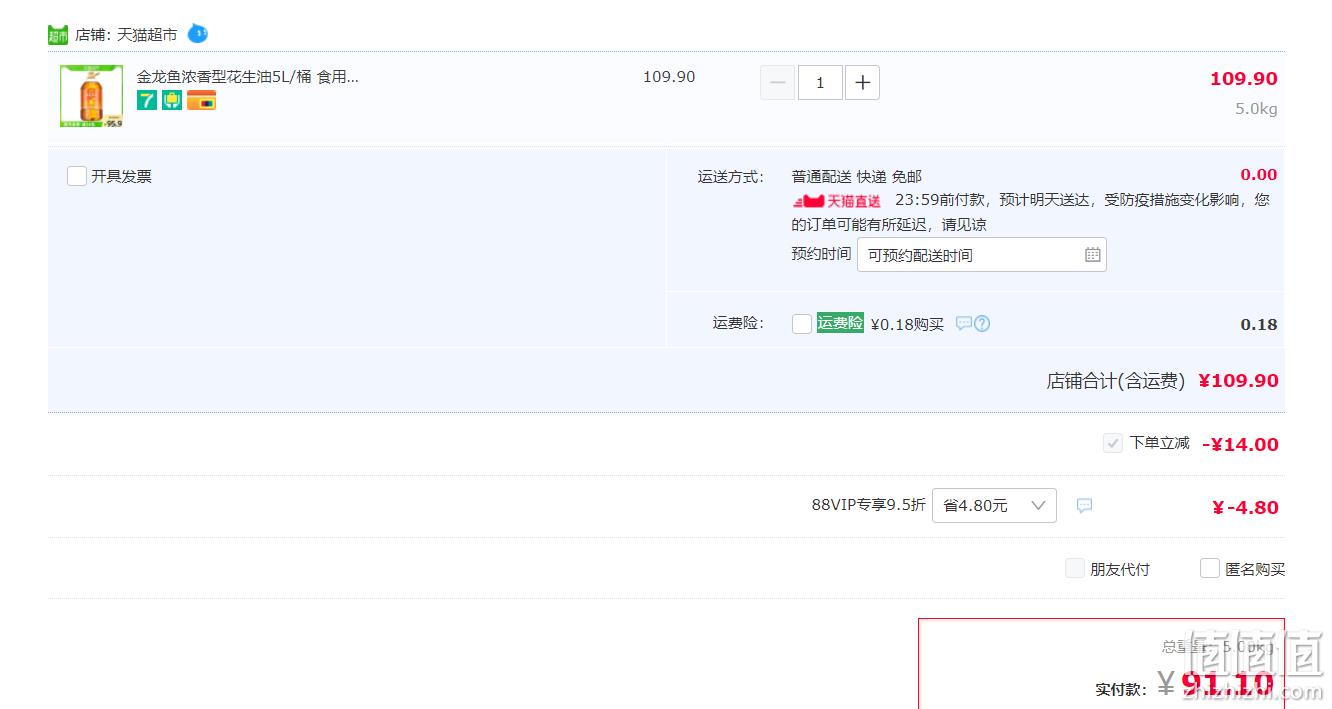1332x709 pixels.
Task: Click the 天猫直送 logo
Action: tap(837, 201)
